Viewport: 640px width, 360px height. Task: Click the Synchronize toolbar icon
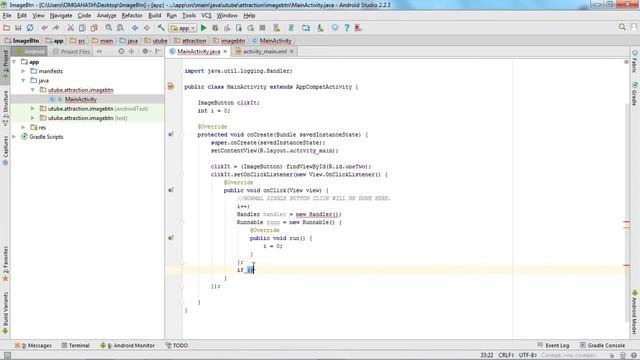click(x=30, y=28)
